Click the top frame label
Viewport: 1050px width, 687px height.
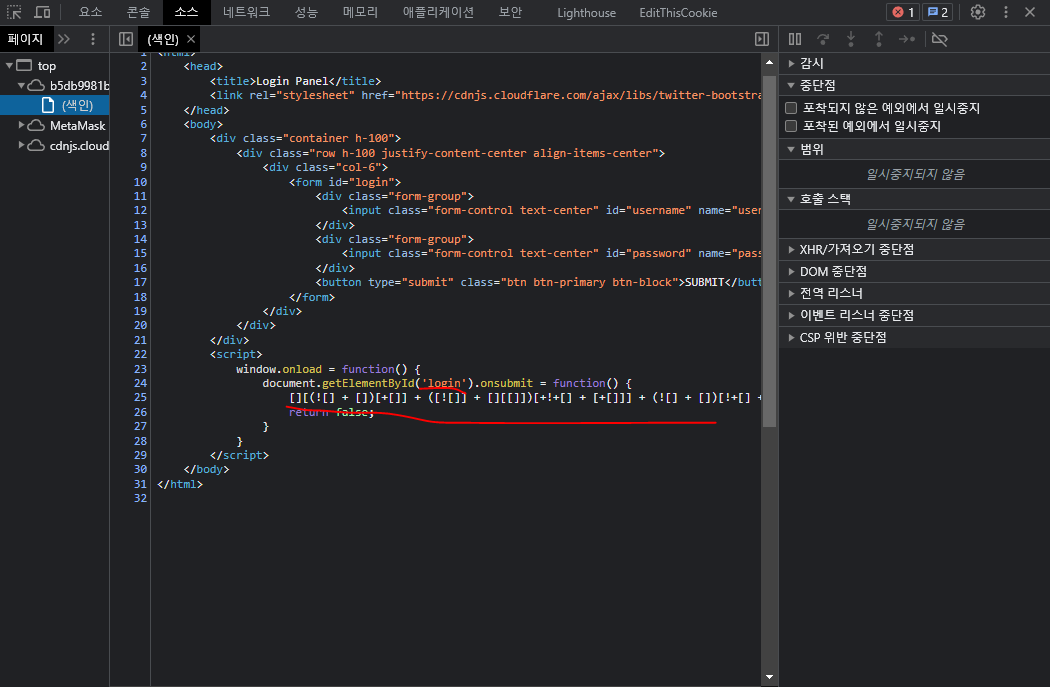click(47, 66)
